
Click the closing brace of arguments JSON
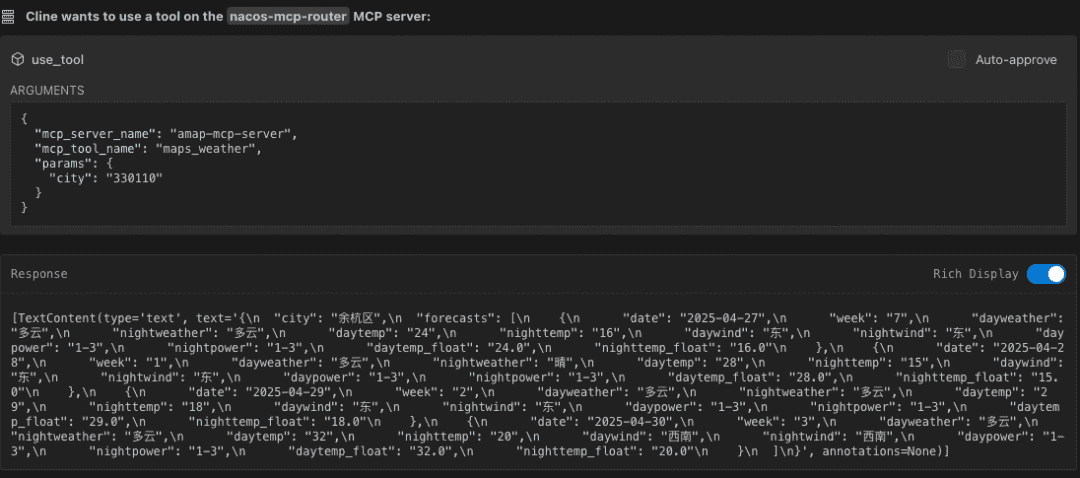point(23,207)
